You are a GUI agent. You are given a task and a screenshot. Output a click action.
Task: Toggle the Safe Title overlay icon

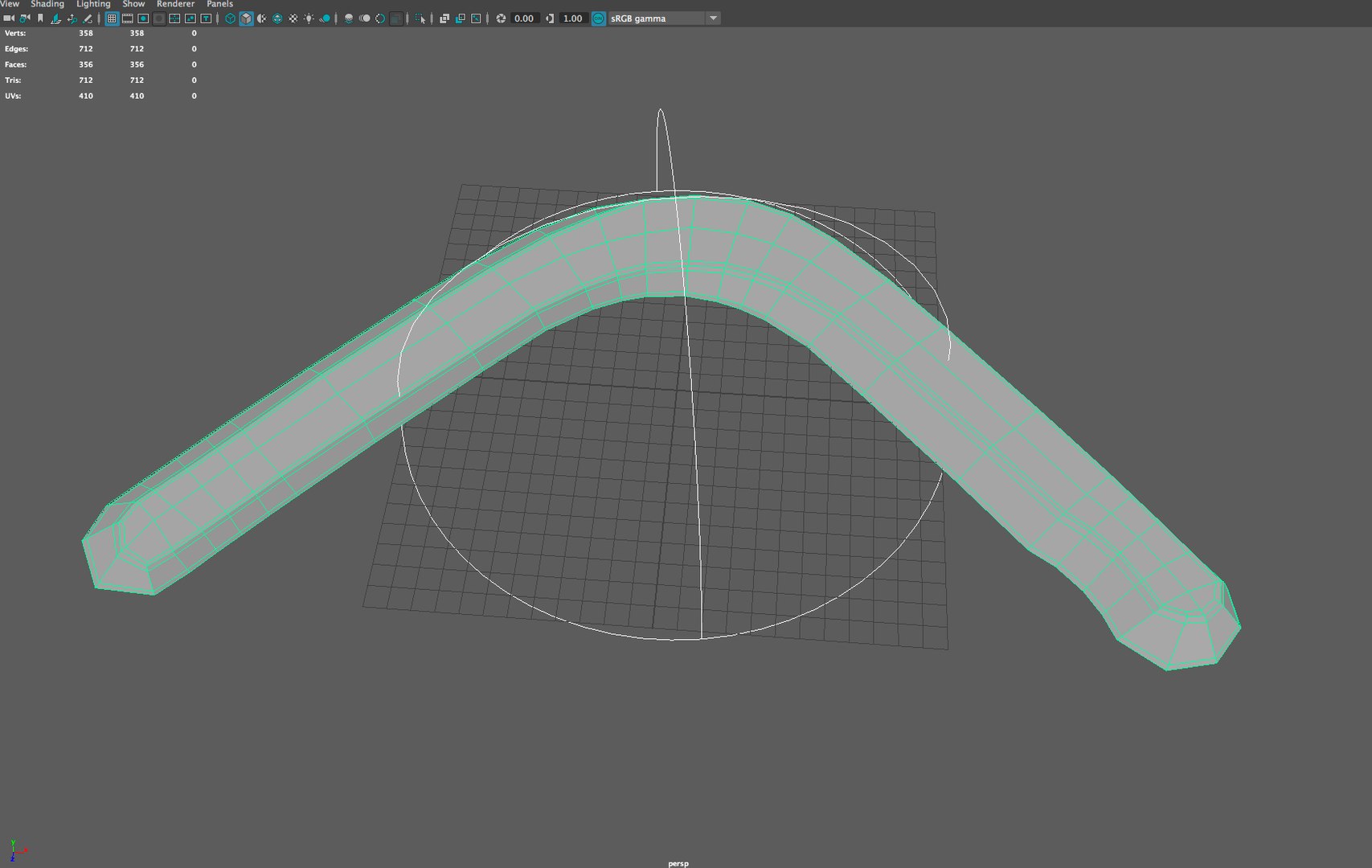point(206,18)
